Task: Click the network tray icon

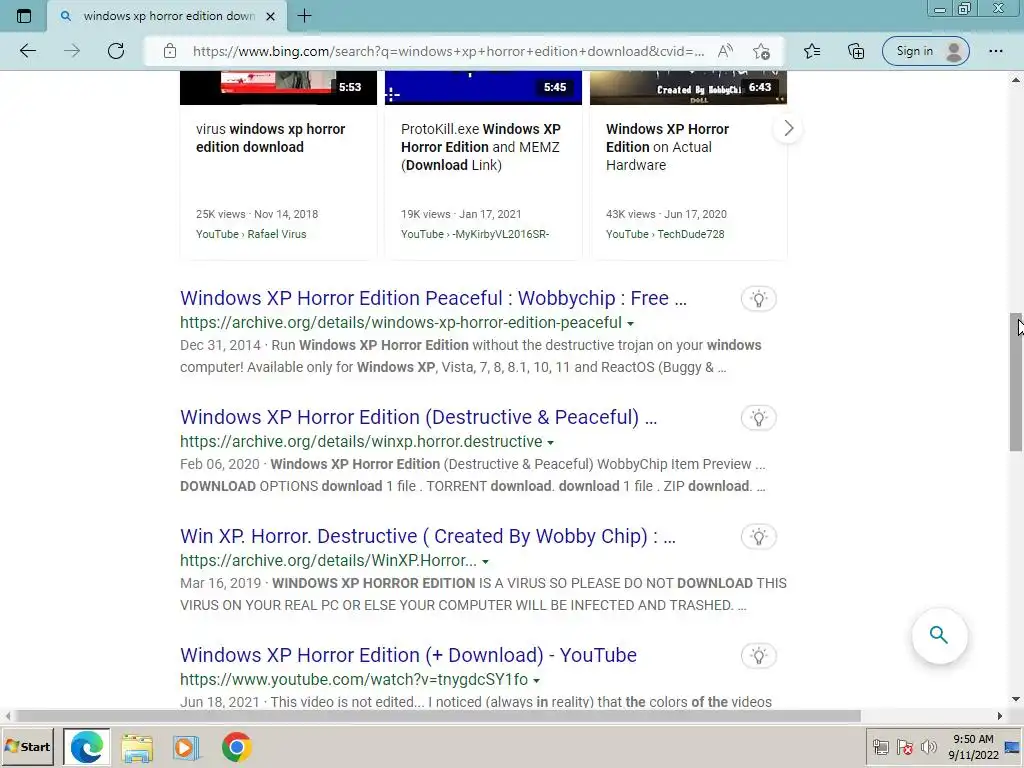Action: (880, 746)
